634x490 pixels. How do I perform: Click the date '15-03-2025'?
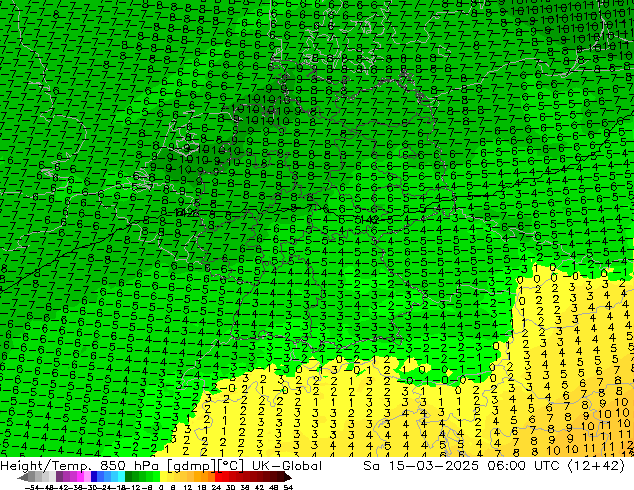pyautogui.click(x=434, y=466)
